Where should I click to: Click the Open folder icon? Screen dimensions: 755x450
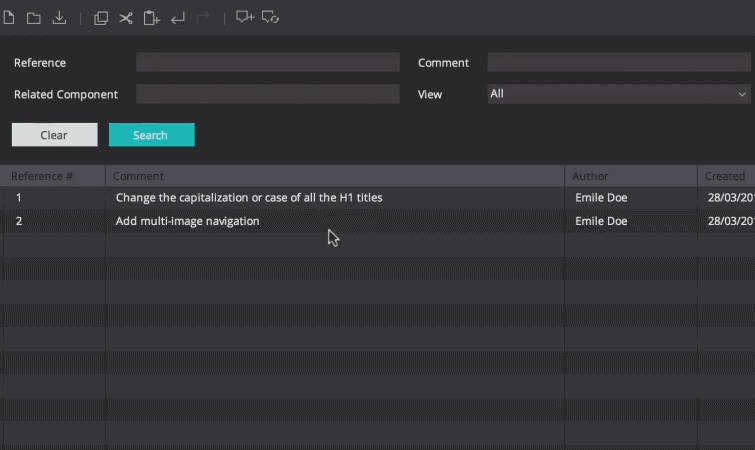[x=34, y=18]
